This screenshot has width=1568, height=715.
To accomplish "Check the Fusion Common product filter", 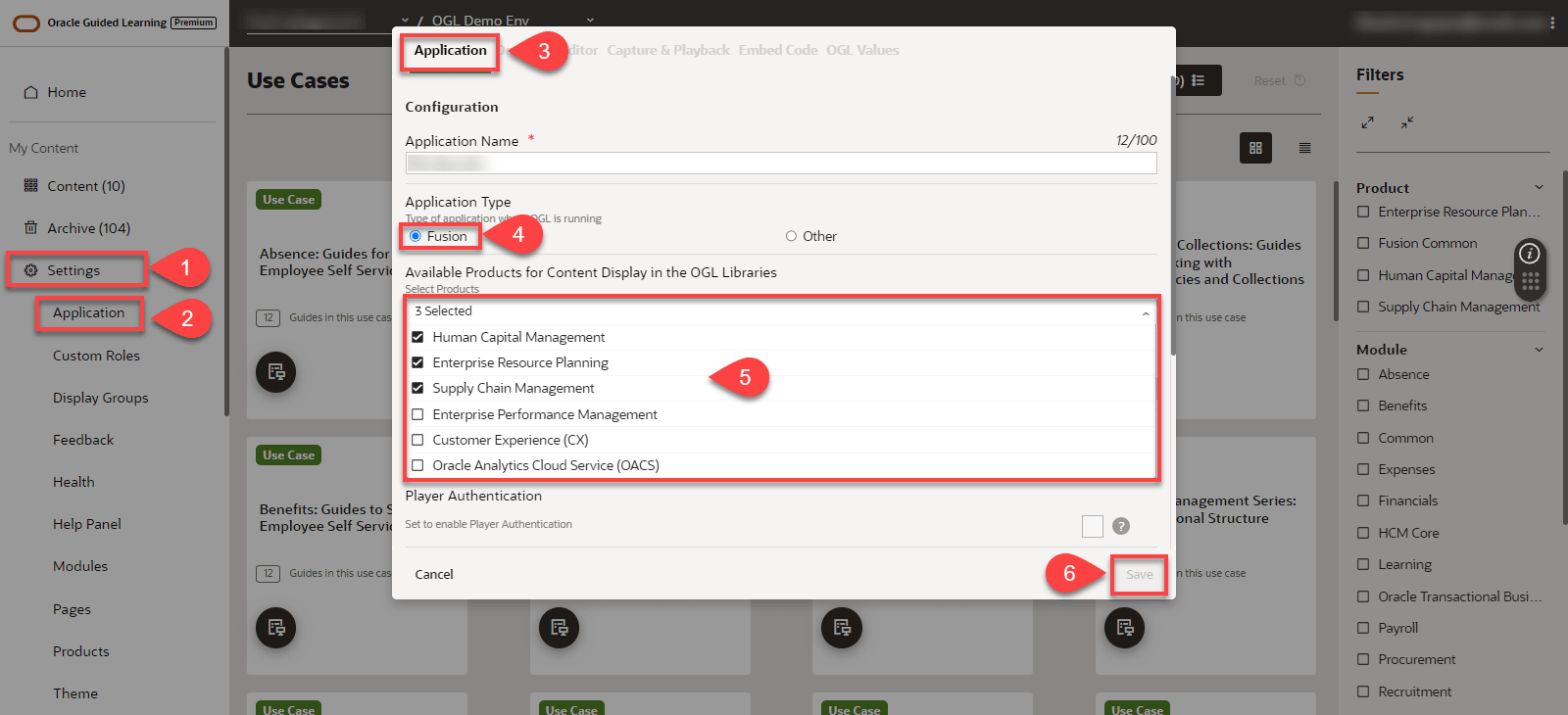I will click(x=1363, y=243).
